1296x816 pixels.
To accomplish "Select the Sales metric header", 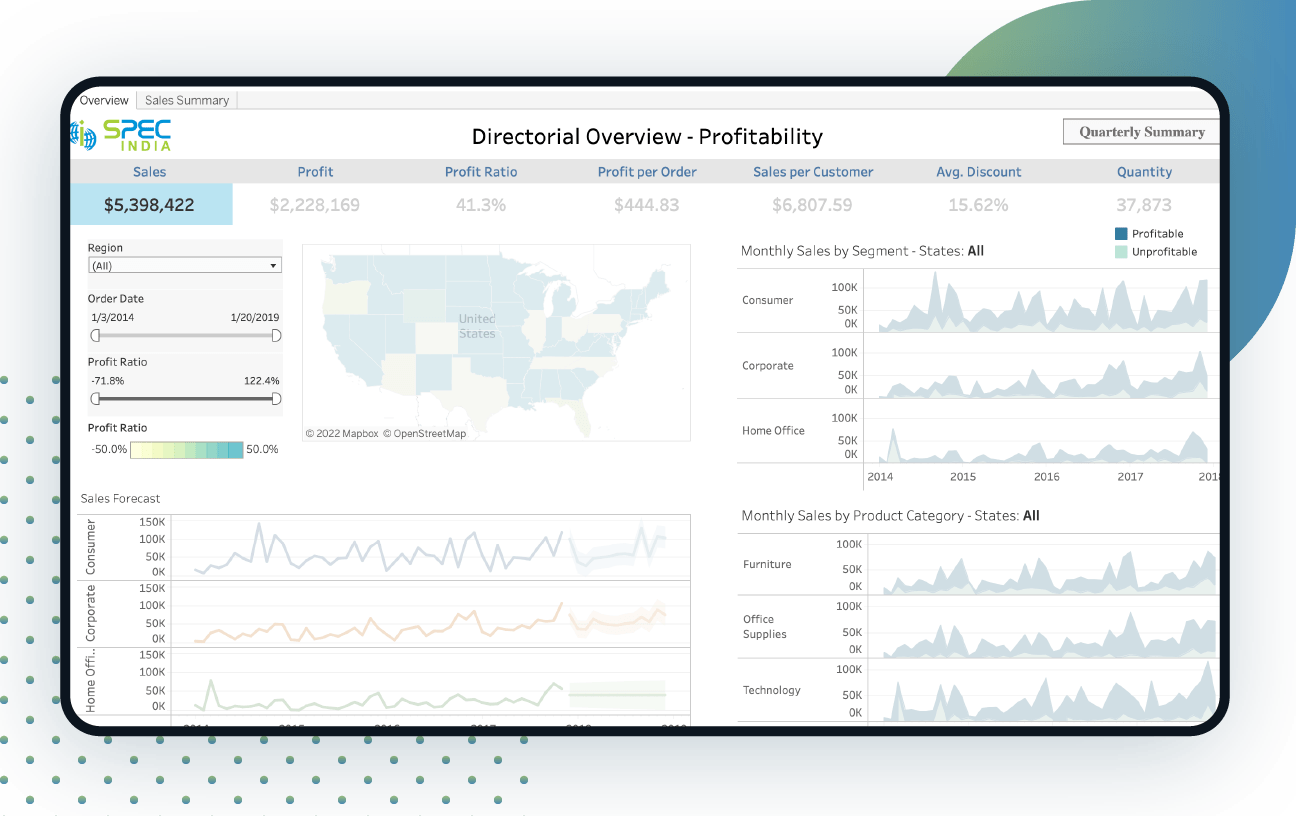I will 150,172.
